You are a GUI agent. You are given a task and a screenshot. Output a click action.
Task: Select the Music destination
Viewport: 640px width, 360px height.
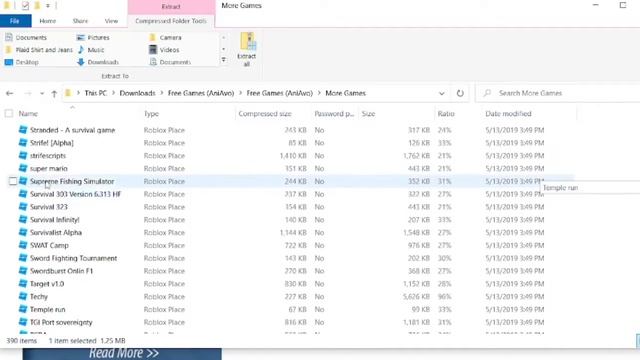(90, 50)
